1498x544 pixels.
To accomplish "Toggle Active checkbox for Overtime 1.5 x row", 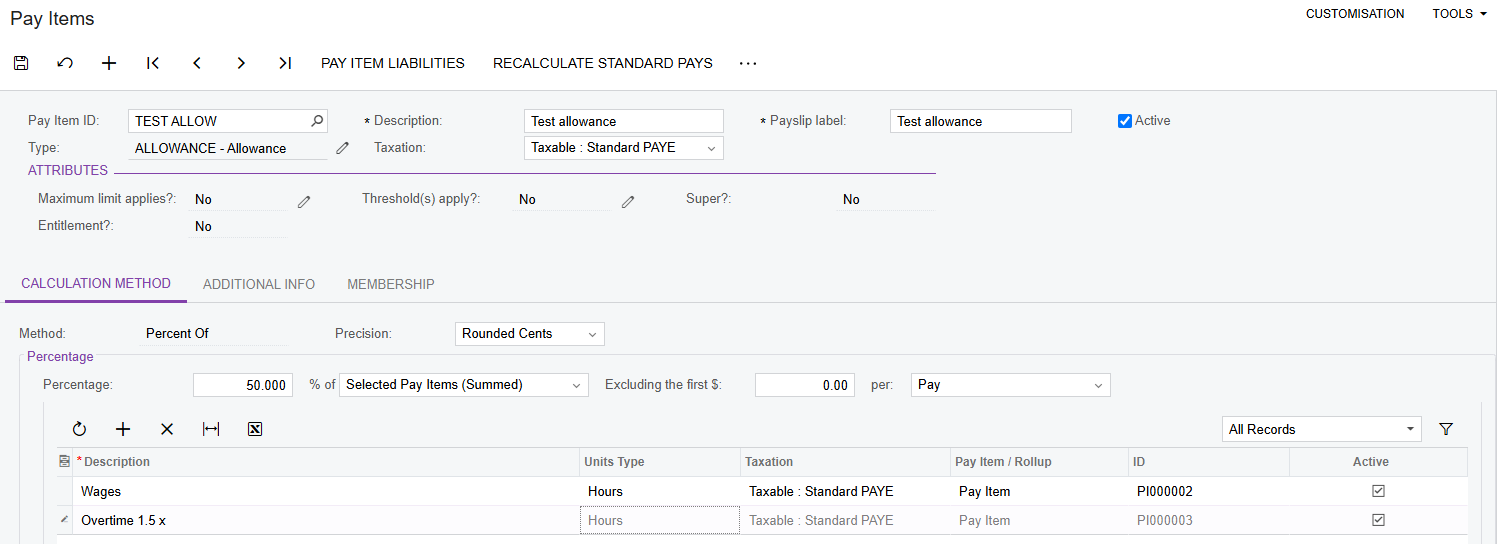I will 1378,520.
